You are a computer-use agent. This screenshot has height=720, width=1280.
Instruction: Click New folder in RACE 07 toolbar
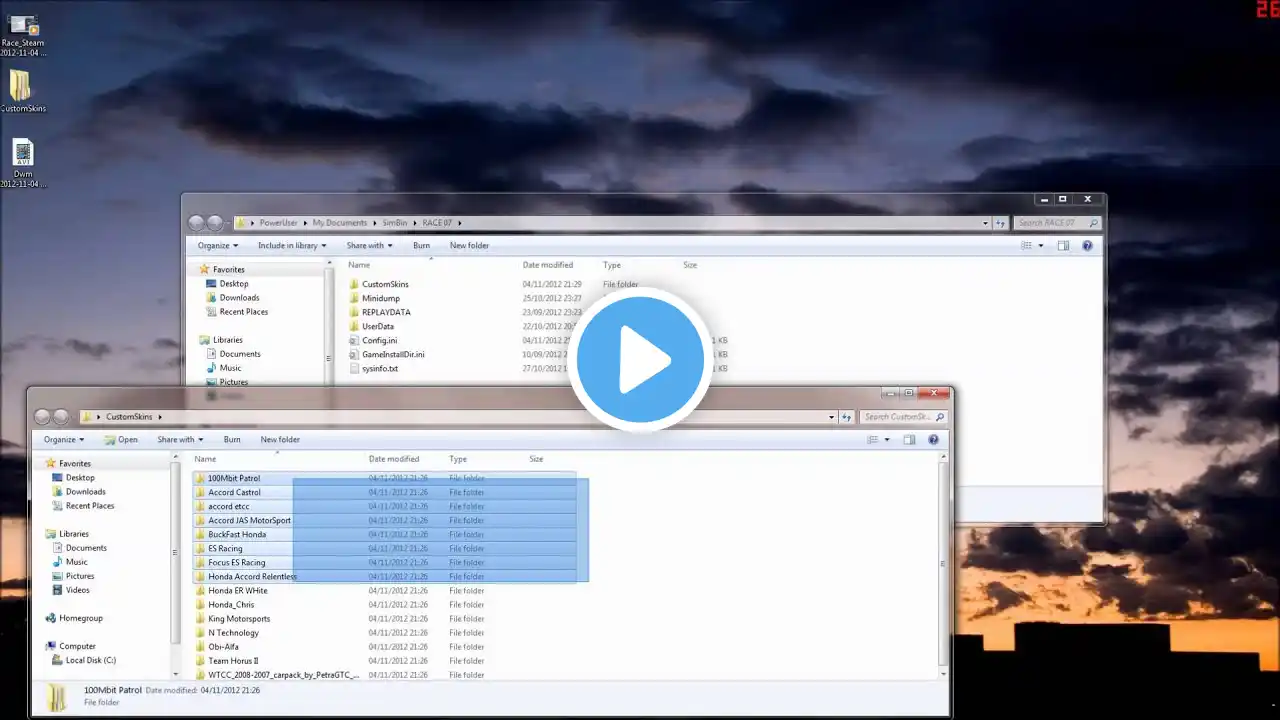(469, 245)
